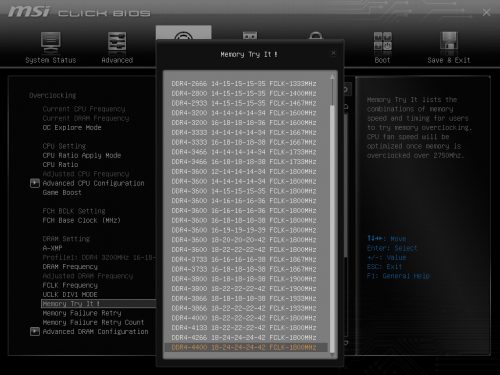Choose DDR4-3600 14-16-16-16-36 entry
The height and width of the screenshot is (375, 500).
click(x=244, y=201)
